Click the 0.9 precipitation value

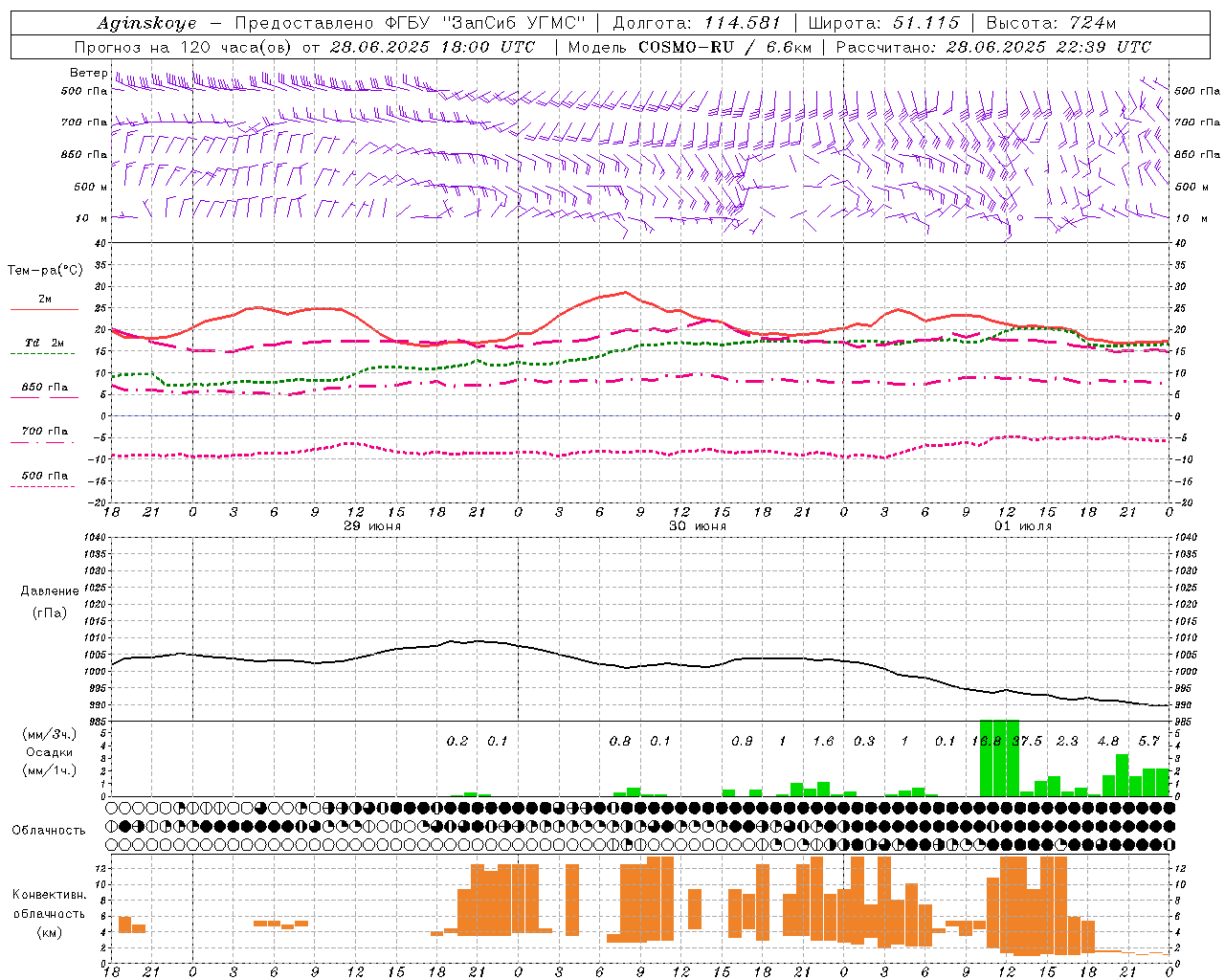click(x=742, y=741)
